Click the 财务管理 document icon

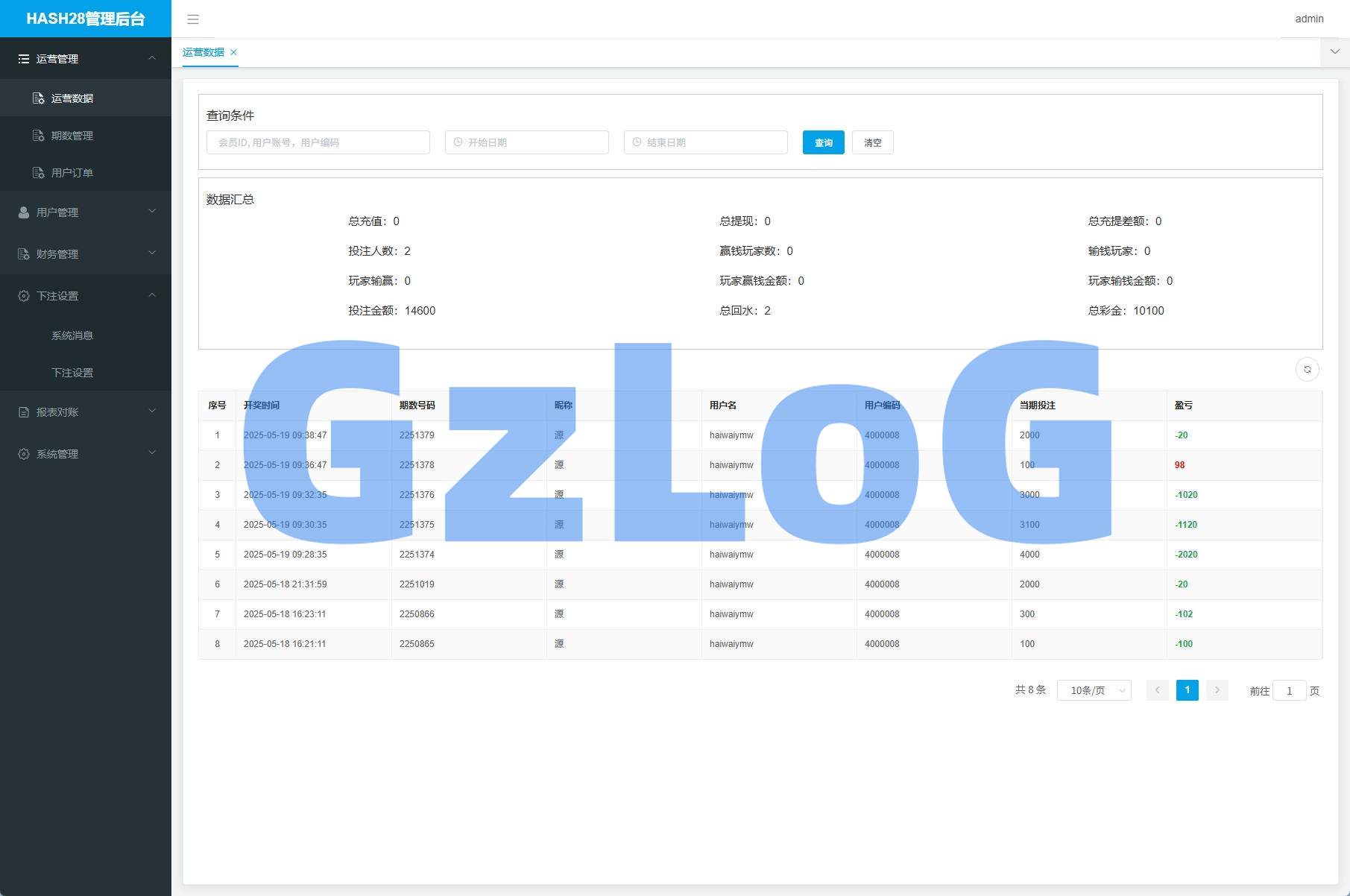[x=24, y=254]
